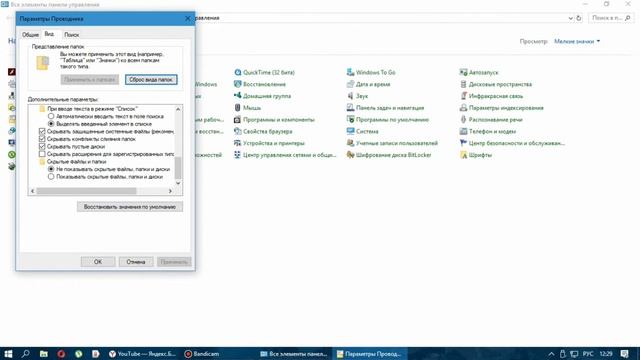This screenshot has height=360, width=640.
Task: Open the Шрифты icon
Action: [x=463, y=155]
